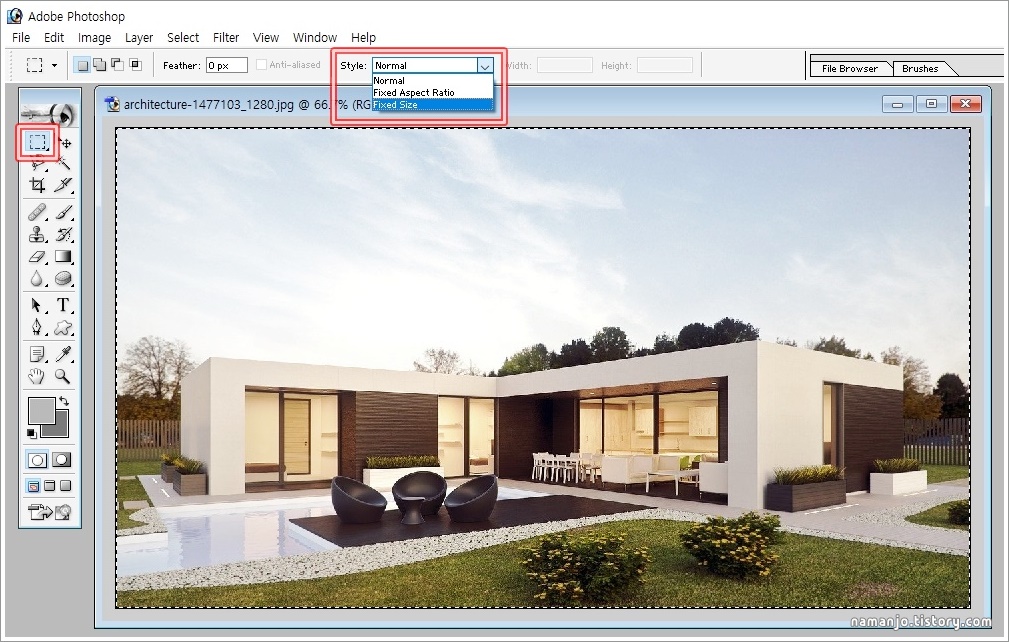This screenshot has height=642, width=1009.
Task: Select the Notes tool
Action: [x=37, y=354]
